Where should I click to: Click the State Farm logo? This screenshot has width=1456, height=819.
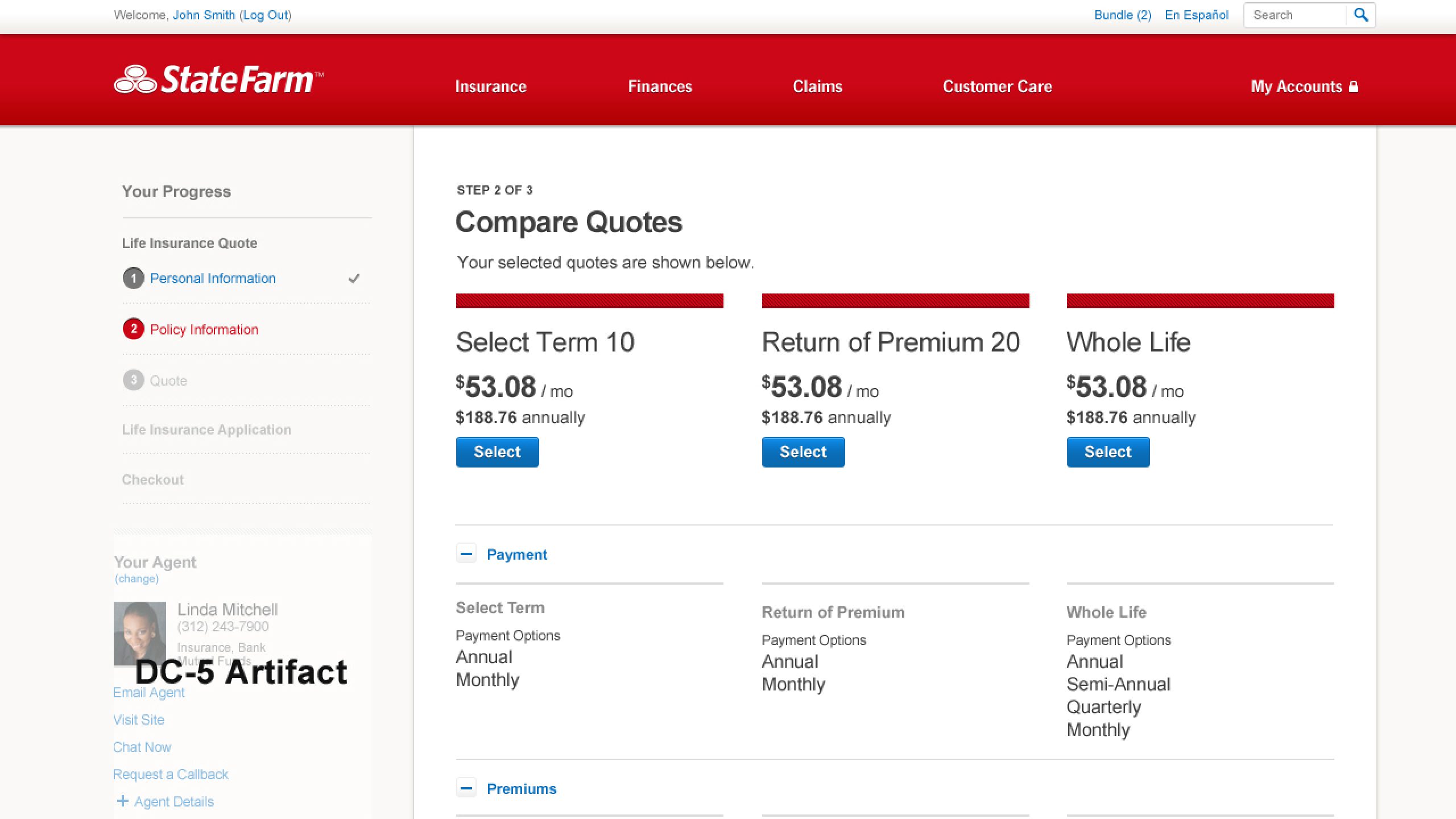click(219, 80)
